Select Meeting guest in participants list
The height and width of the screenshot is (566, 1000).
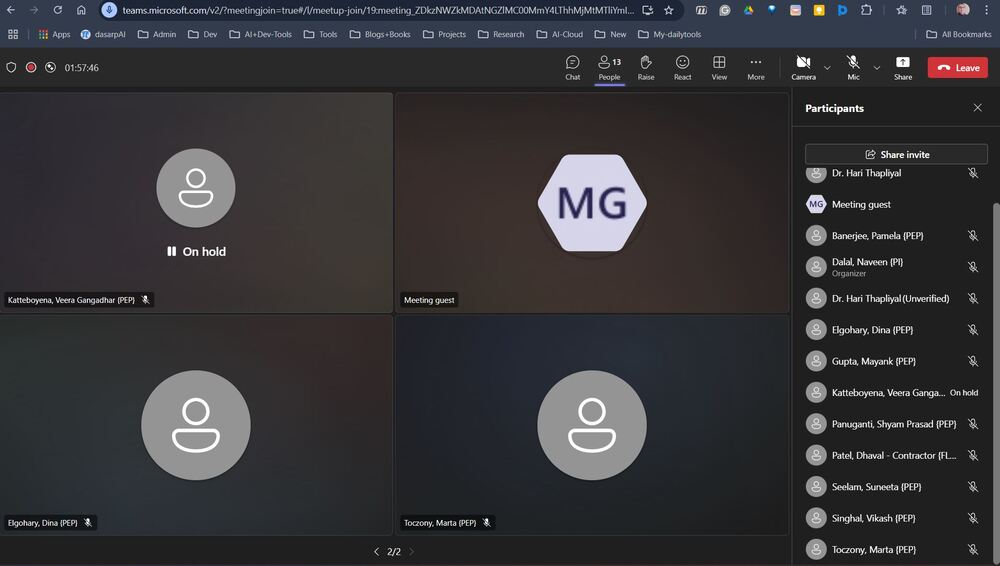click(x=893, y=204)
